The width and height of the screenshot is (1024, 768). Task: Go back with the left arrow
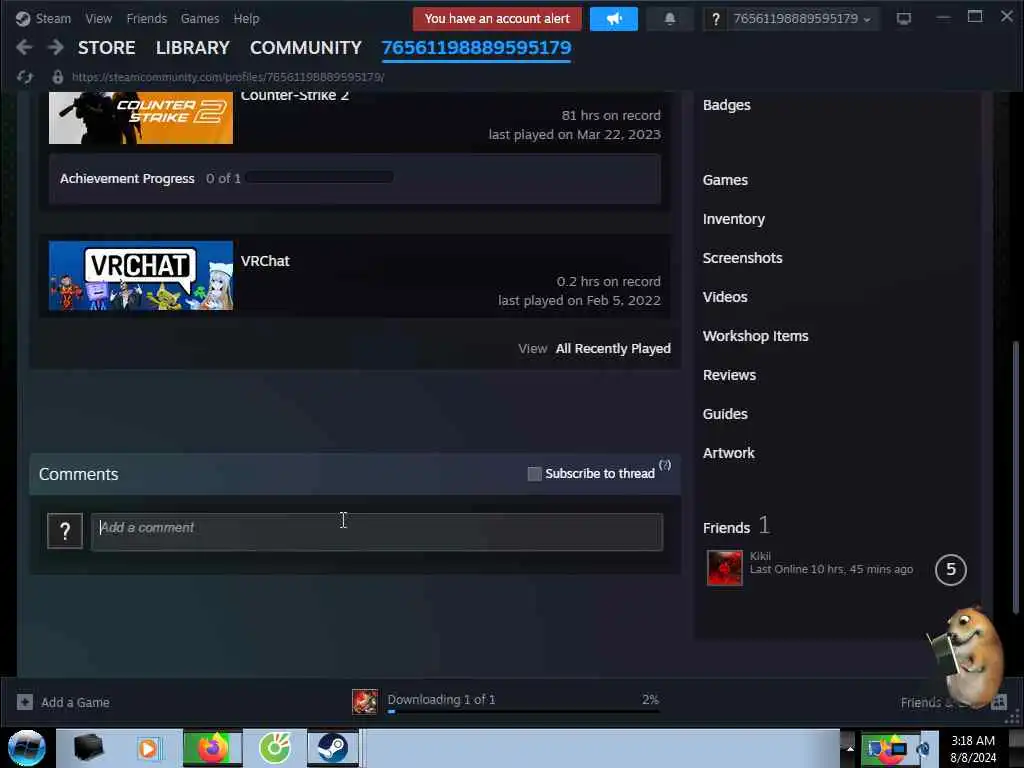tap(24, 47)
